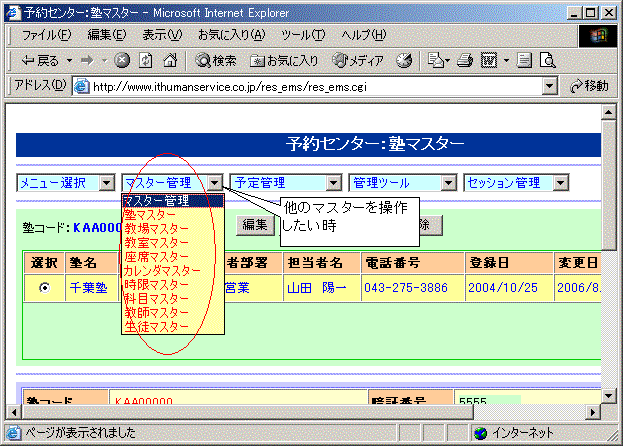The height and width of the screenshot is (446, 623).
Task: Go to the Home page icon
Action: point(170,60)
